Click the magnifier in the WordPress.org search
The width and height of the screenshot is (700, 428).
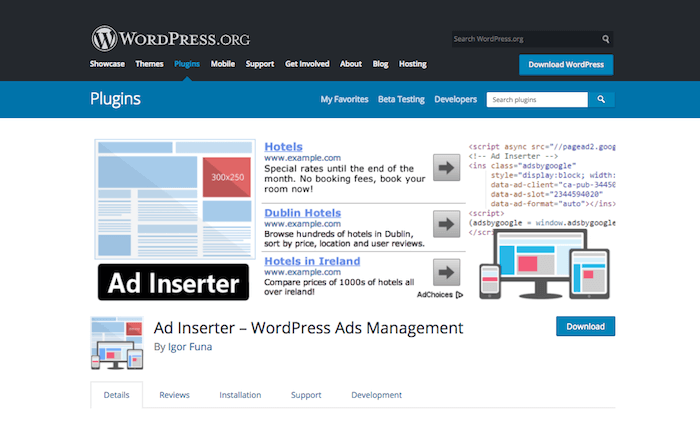tap(605, 39)
